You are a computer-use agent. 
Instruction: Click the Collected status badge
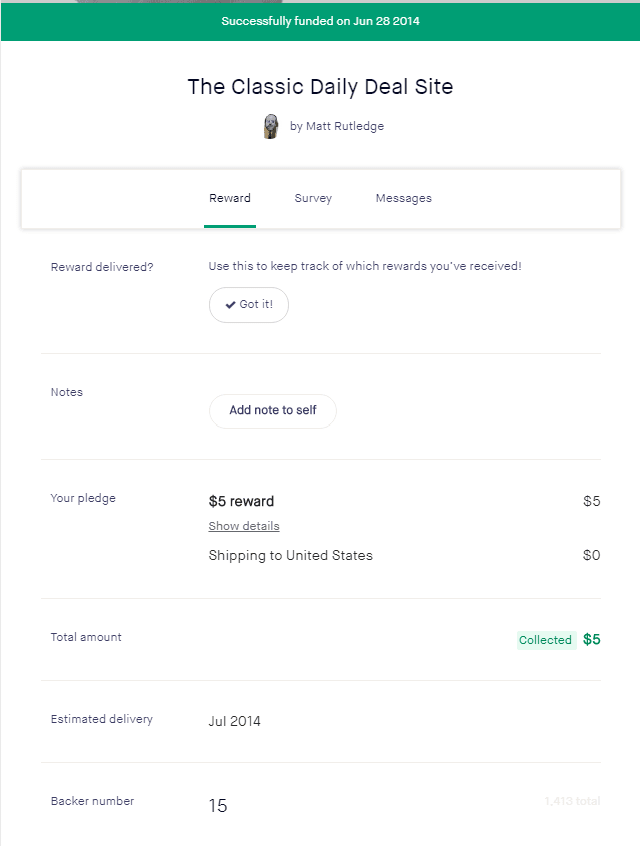coord(546,640)
